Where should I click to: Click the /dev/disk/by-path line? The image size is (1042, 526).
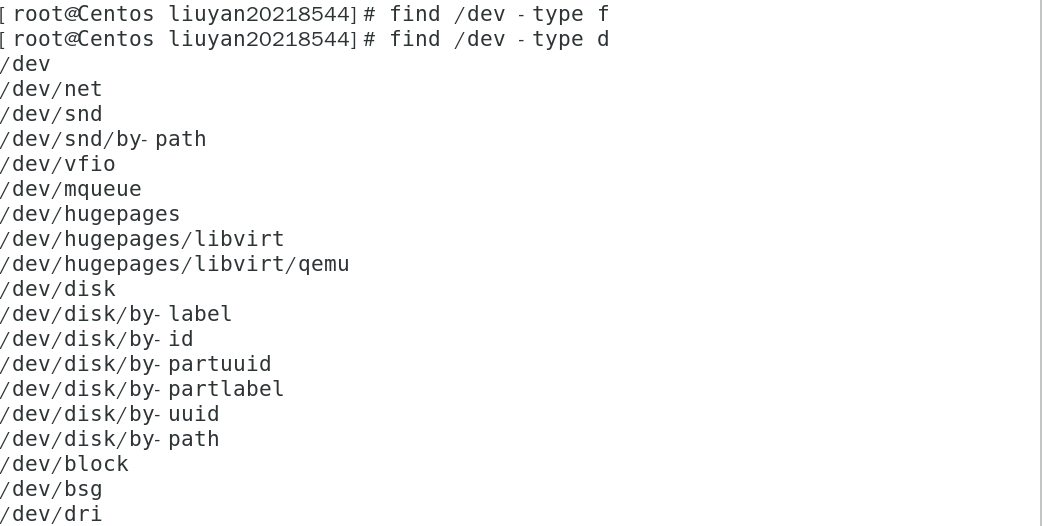point(109,439)
